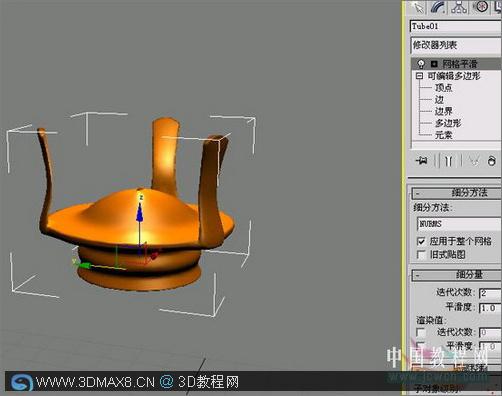
Task: Select the 多边形 sub-object level
Action: click(x=448, y=123)
